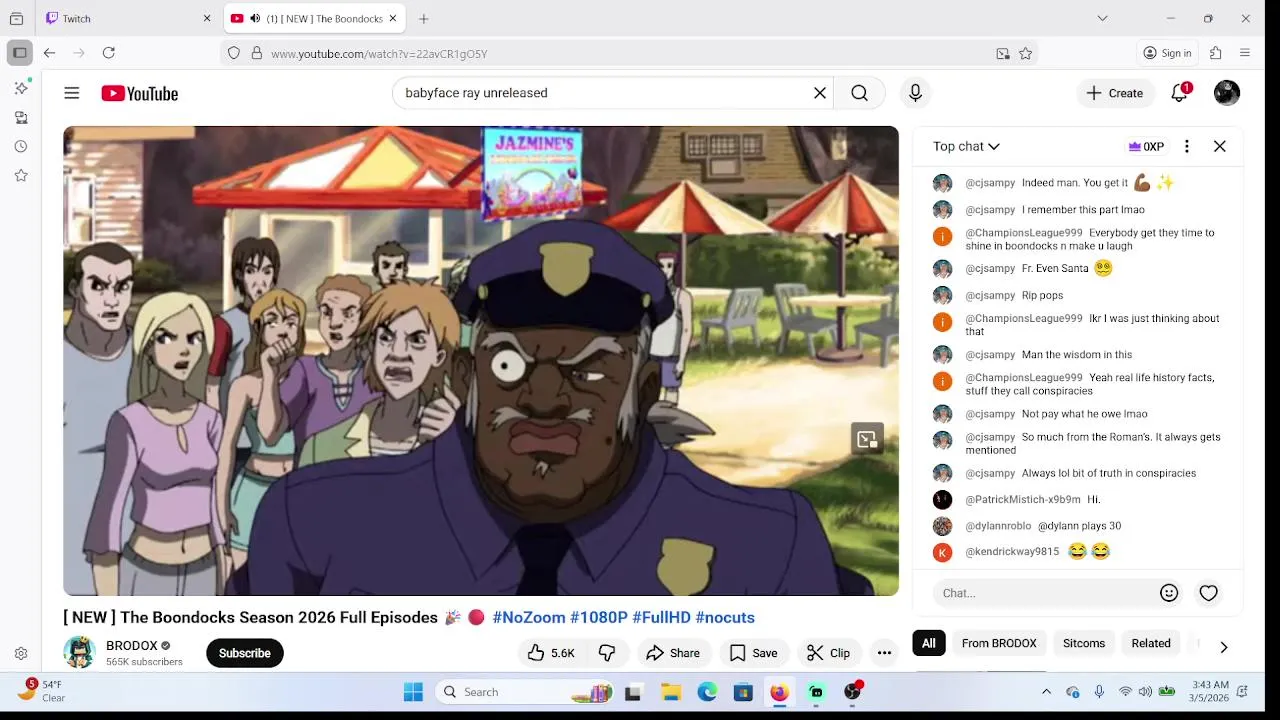Switch to the Twitch tab
This screenshot has height=720, width=1280.
128,18
